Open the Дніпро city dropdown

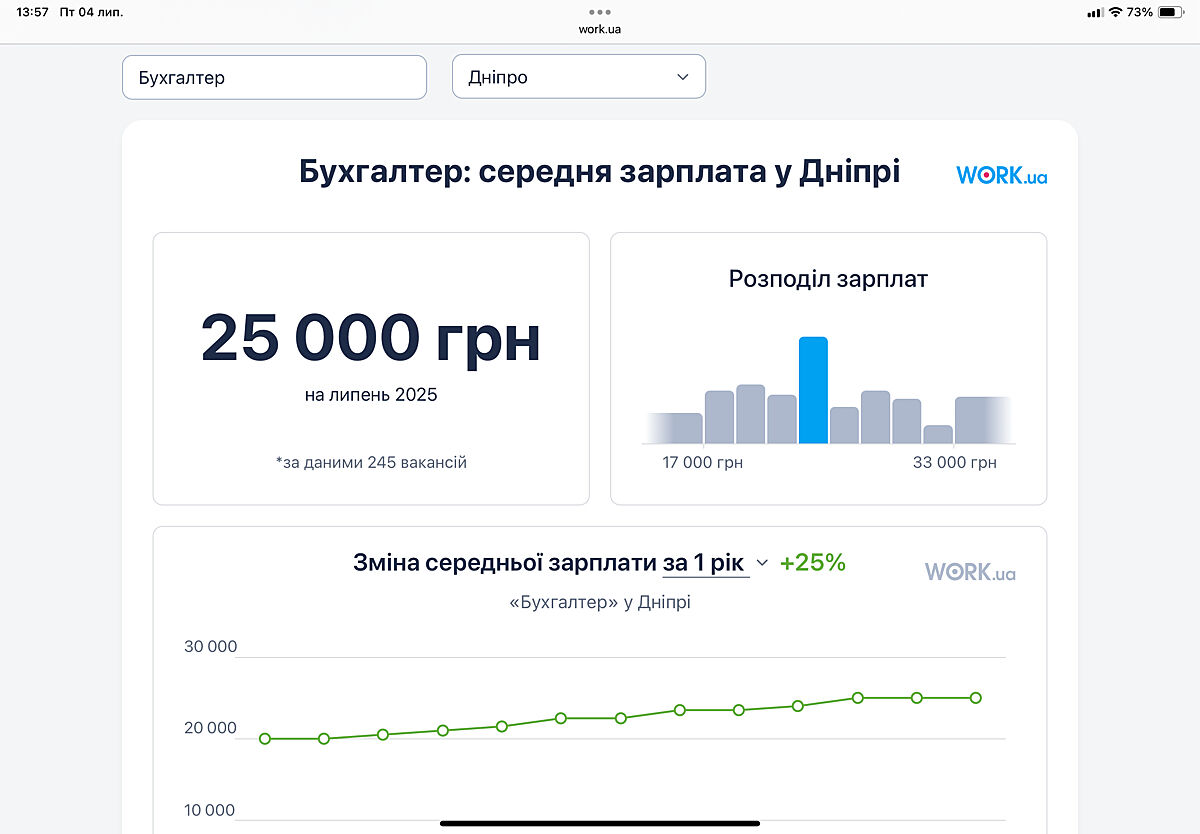point(578,77)
